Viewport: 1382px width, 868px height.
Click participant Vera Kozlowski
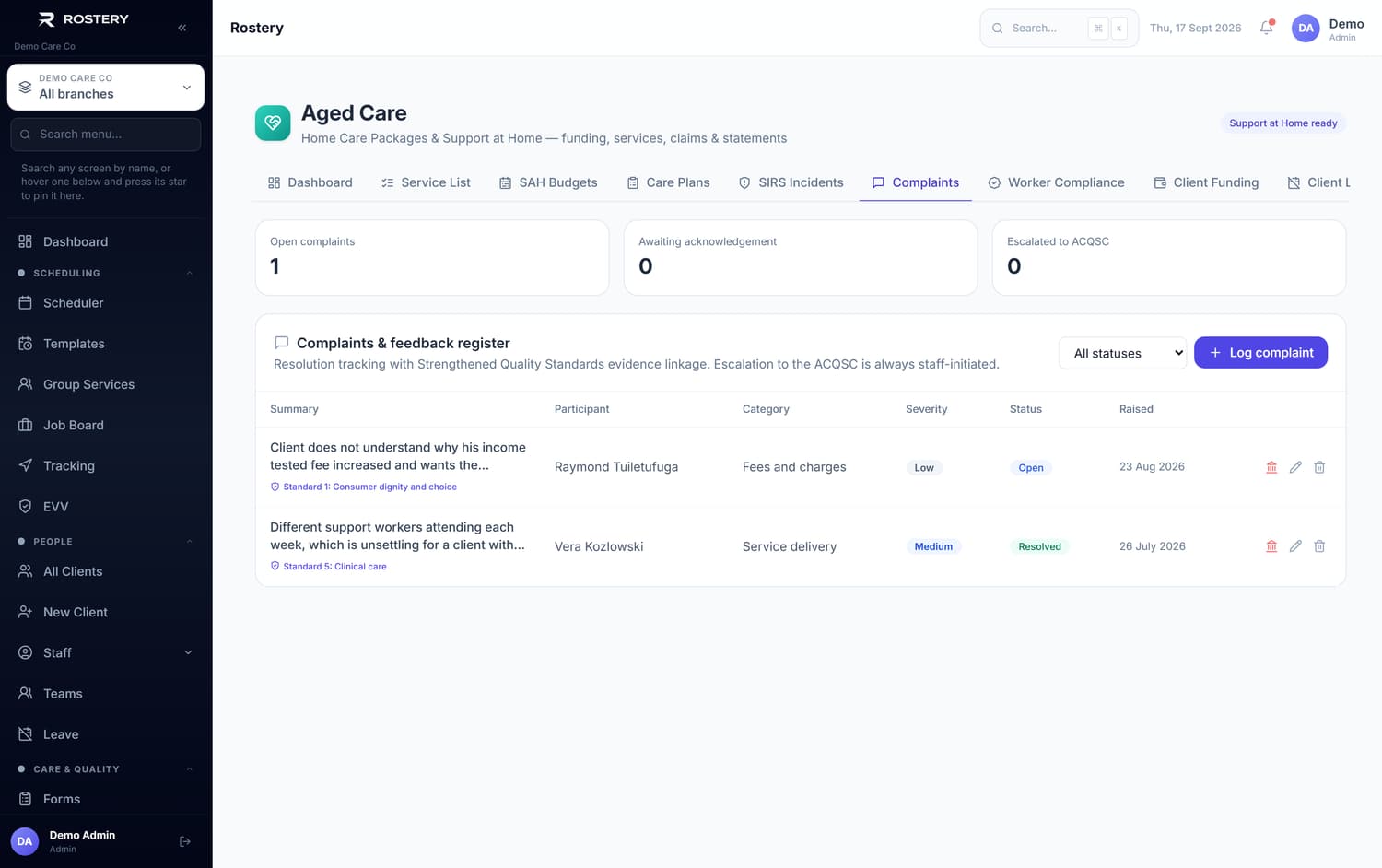coord(599,546)
